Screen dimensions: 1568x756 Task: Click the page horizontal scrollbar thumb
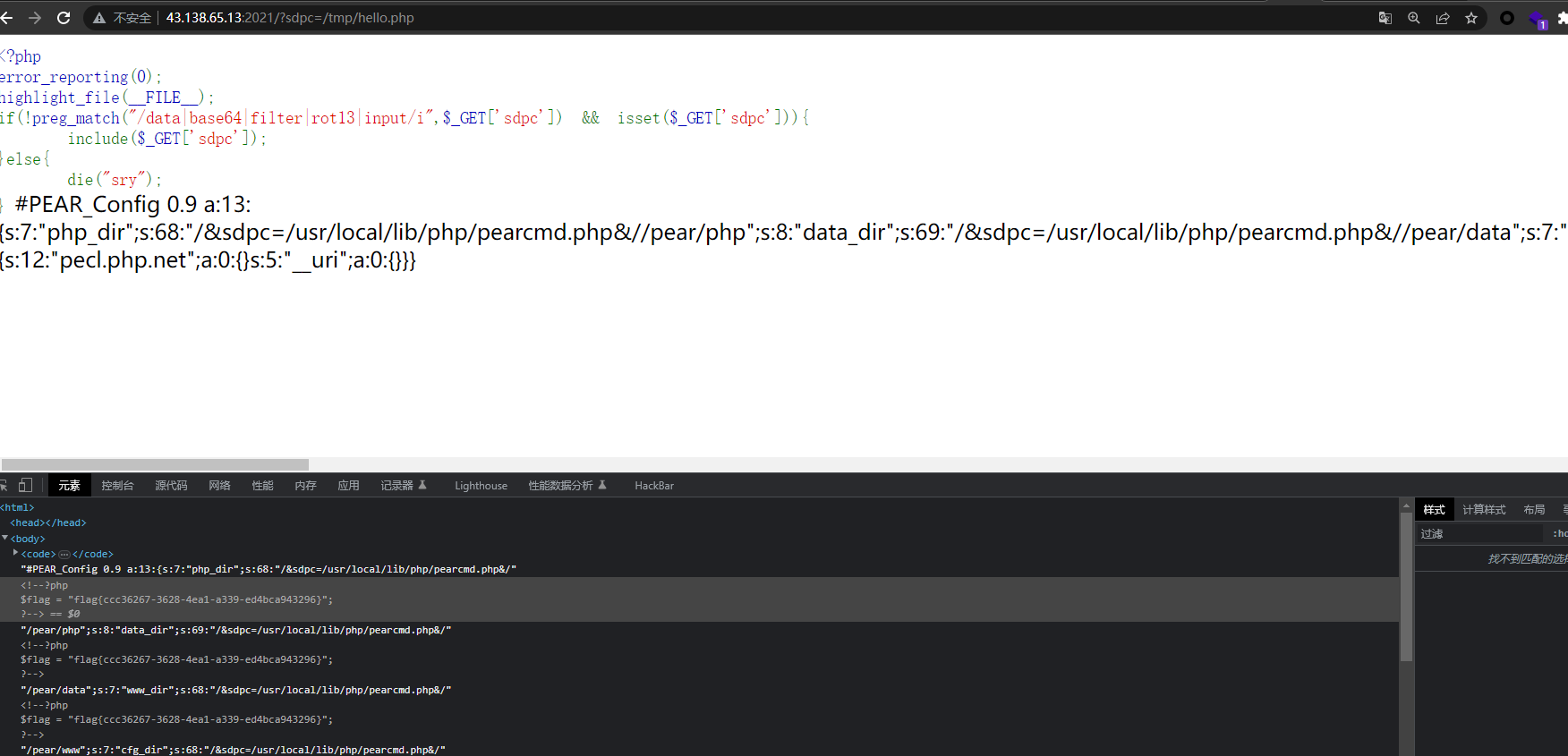pos(155,464)
